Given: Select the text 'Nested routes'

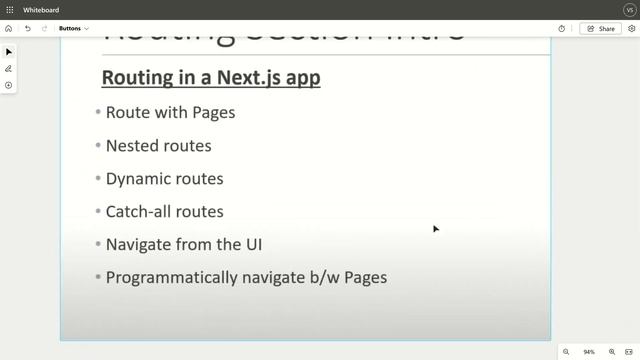Looking at the screenshot, I should pyautogui.click(x=158, y=146).
